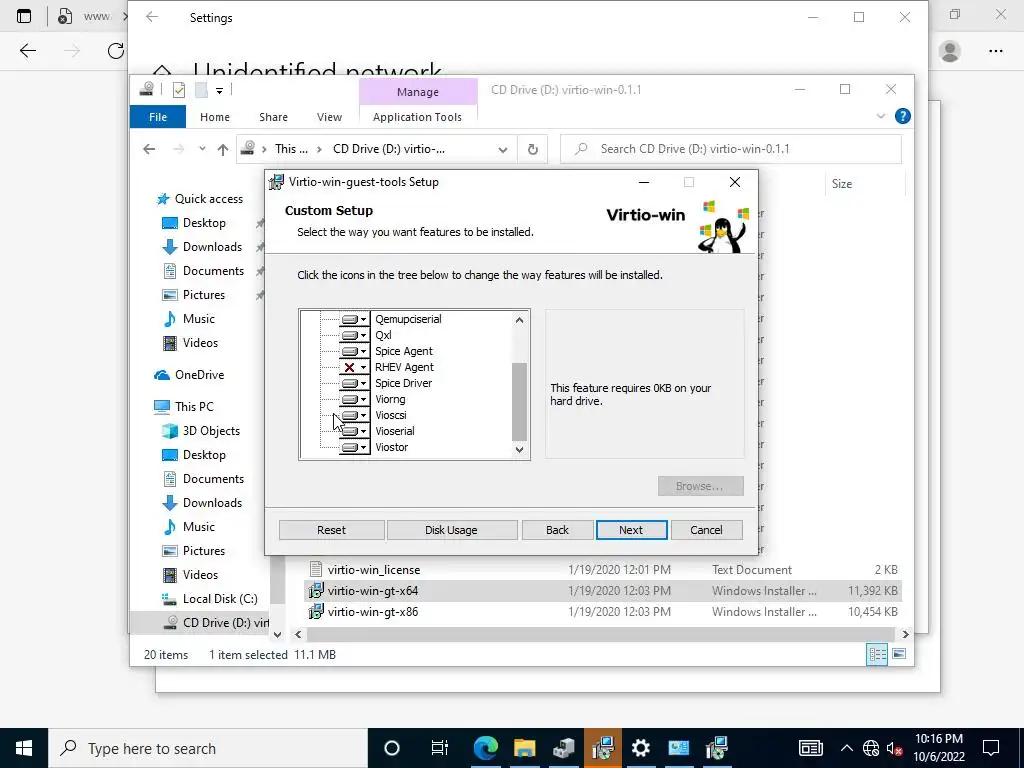Go Back in the setup wizard
1024x768 pixels.
point(557,530)
